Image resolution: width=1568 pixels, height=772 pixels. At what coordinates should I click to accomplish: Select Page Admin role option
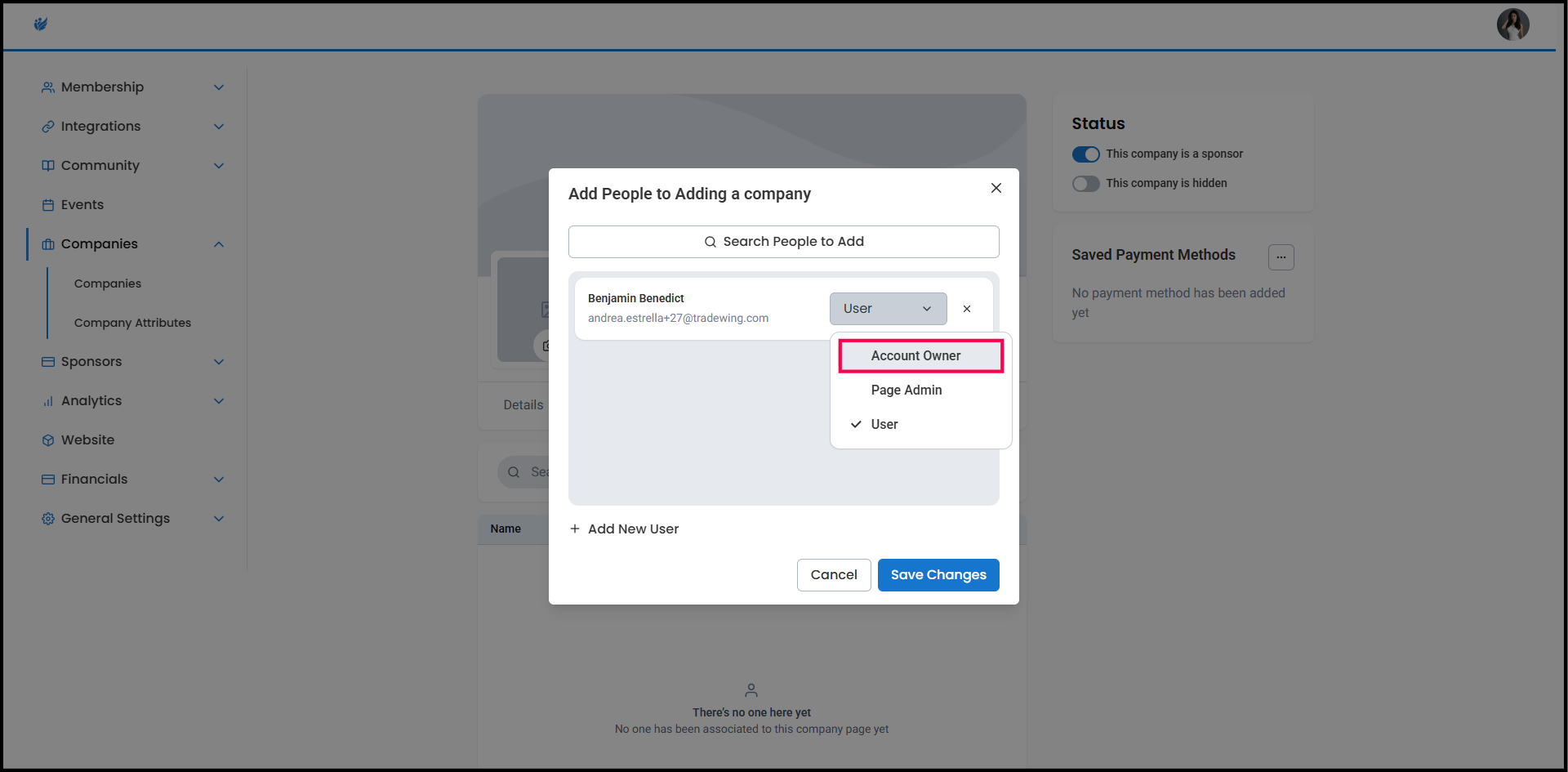(x=906, y=390)
